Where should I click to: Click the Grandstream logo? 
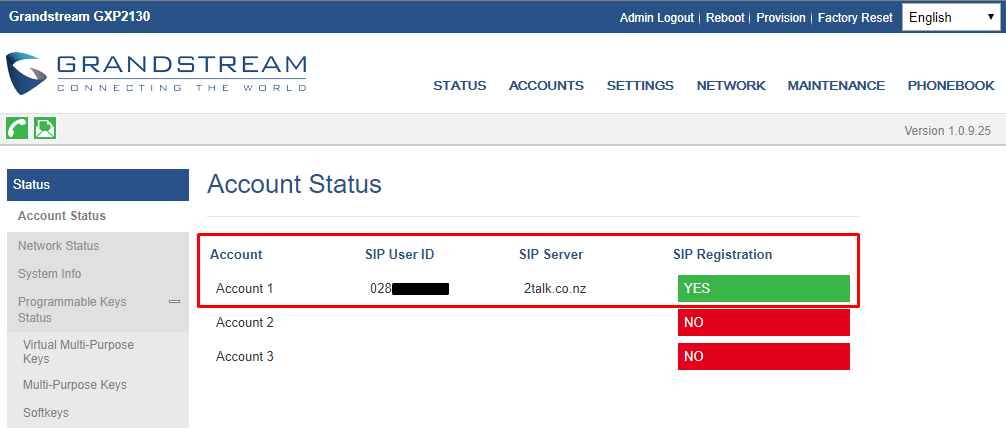[156, 73]
